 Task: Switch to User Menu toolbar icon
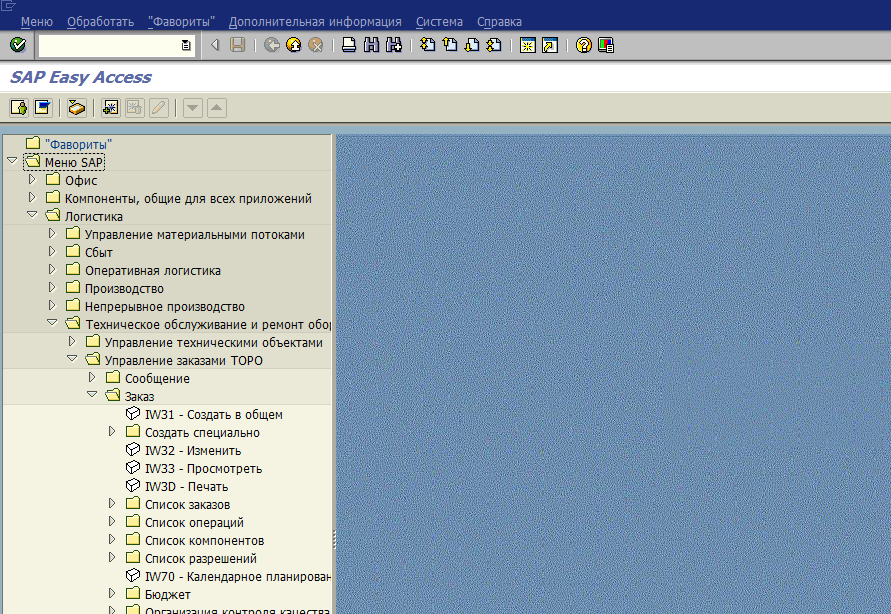[19, 107]
